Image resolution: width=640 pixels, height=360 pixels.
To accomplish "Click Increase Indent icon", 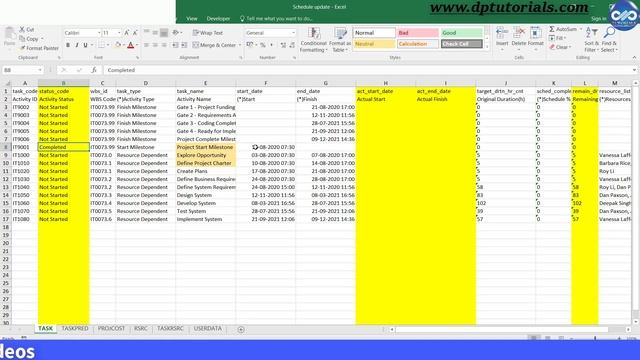I will click(x=184, y=45).
